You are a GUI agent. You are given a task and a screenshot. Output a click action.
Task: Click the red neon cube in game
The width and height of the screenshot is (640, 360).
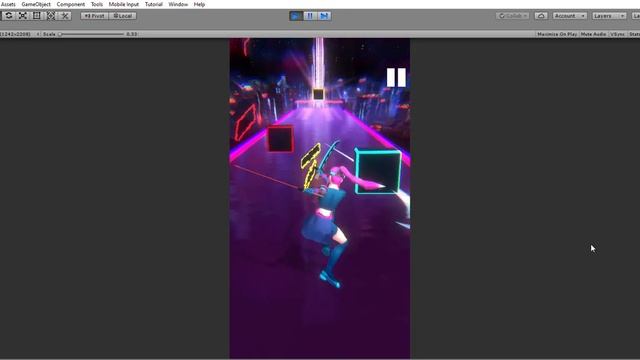click(x=280, y=139)
